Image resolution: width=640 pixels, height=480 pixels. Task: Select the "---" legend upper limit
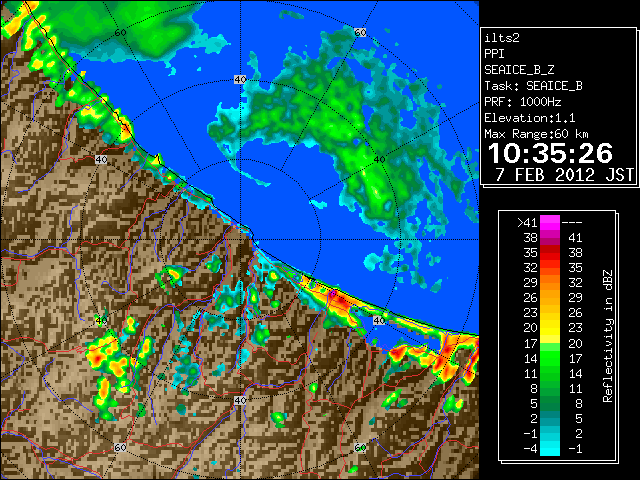pyautogui.click(x=572, y=222)
